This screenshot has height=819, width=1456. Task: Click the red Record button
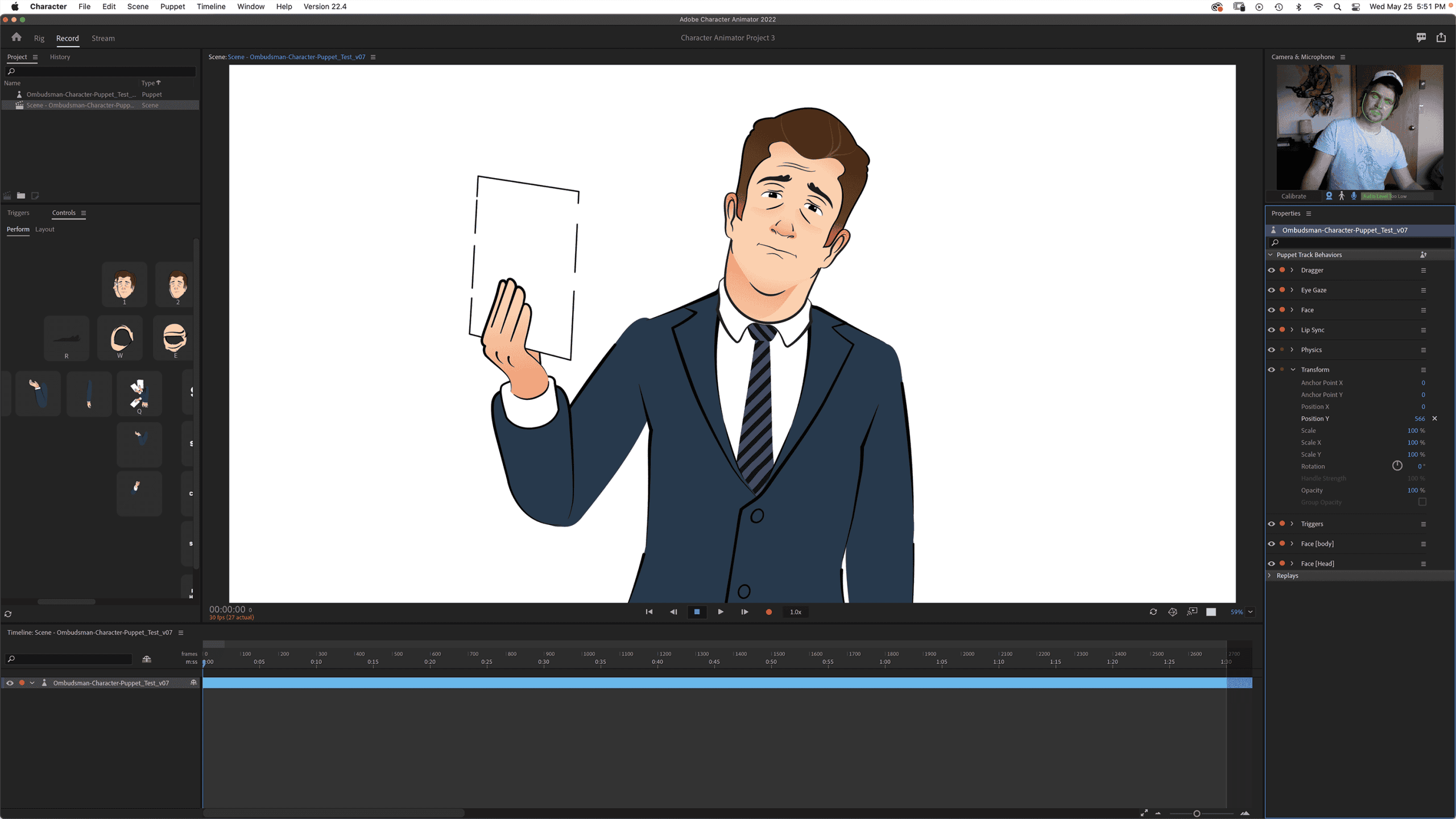pos(769,612)
